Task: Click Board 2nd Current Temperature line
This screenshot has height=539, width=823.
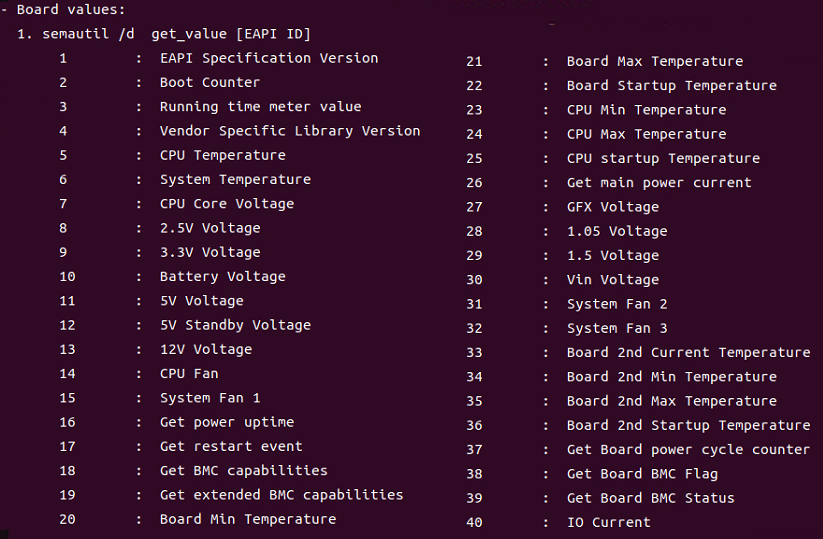Action: [x=688, y=353]
